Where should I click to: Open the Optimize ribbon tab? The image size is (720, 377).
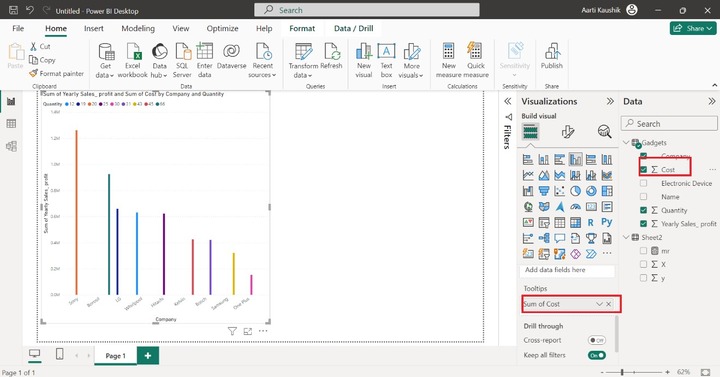222,28
